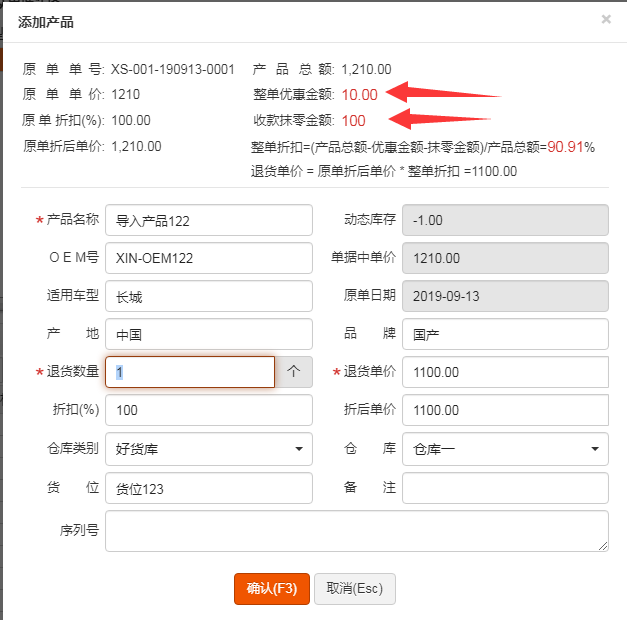Screen dimensions: 627x620
Task: Close the 添加产品 dialog with X
Action: (x=606, y=19)
